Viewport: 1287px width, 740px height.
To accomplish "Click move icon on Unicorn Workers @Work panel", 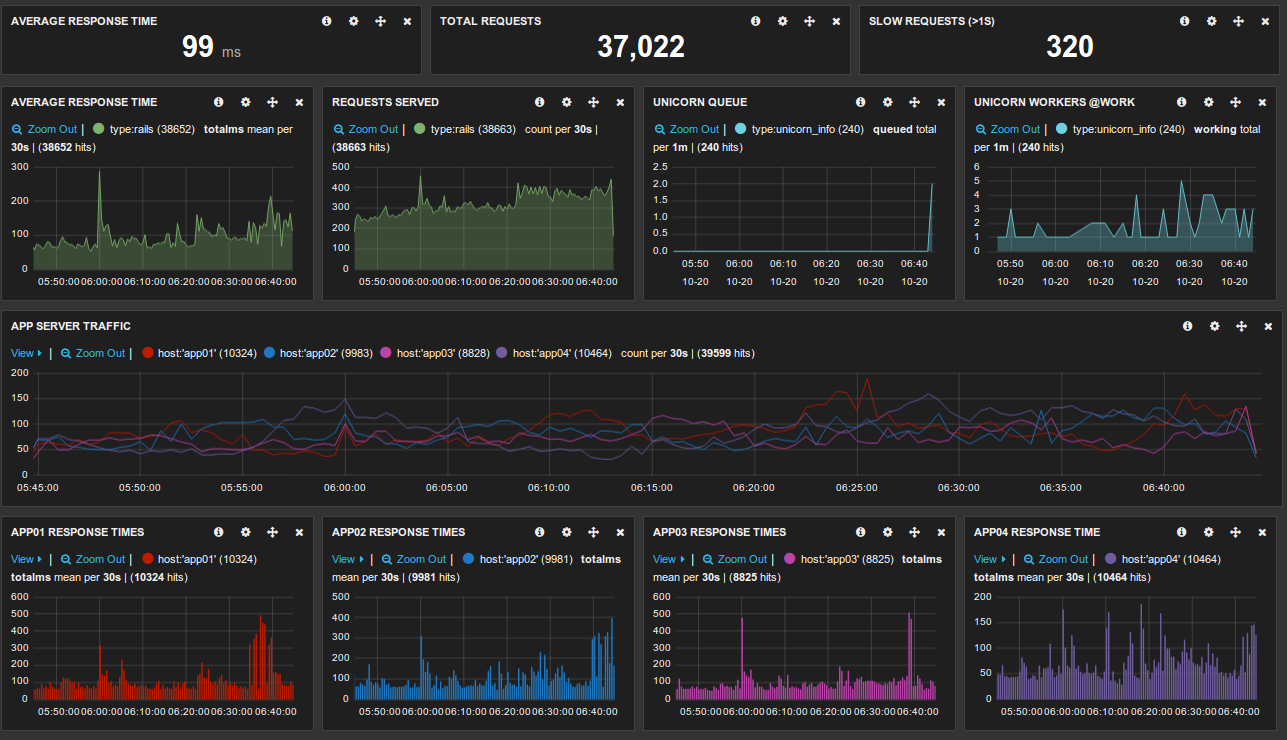I will point(1236,102).
